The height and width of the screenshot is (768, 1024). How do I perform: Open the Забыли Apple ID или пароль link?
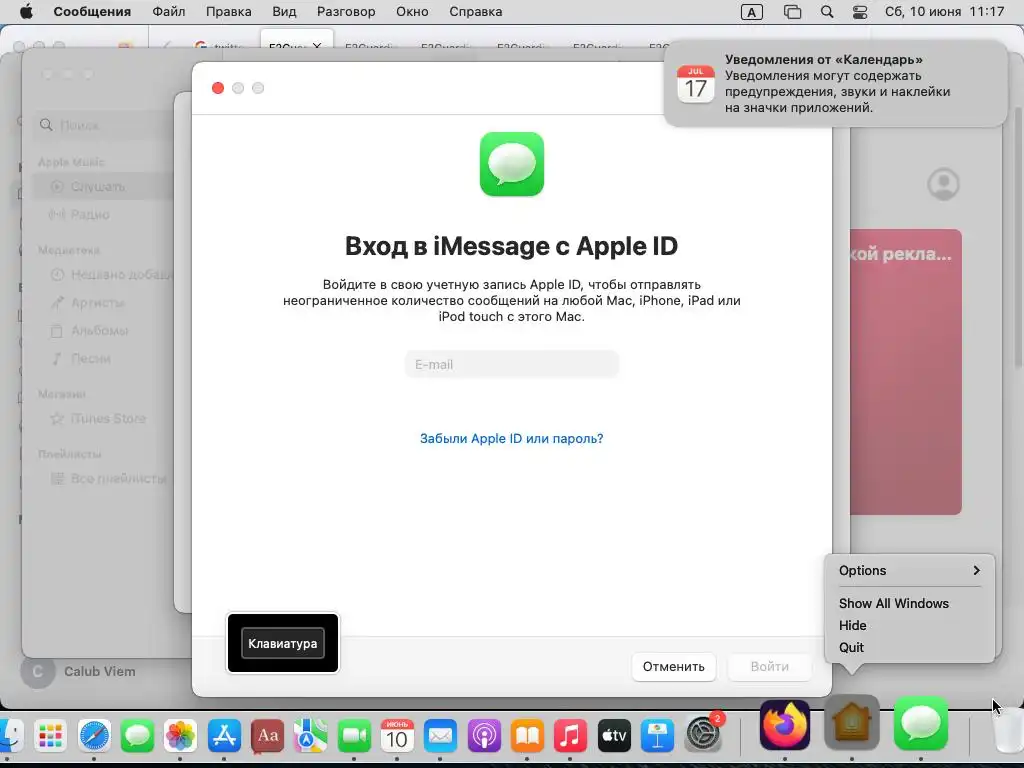[x=511, y=438]
